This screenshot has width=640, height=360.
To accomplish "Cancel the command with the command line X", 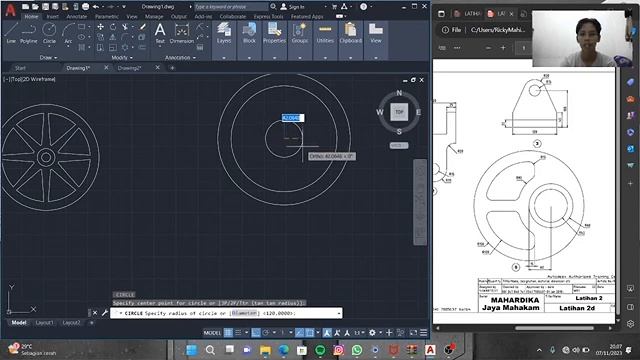I will [x=95, y=313].
